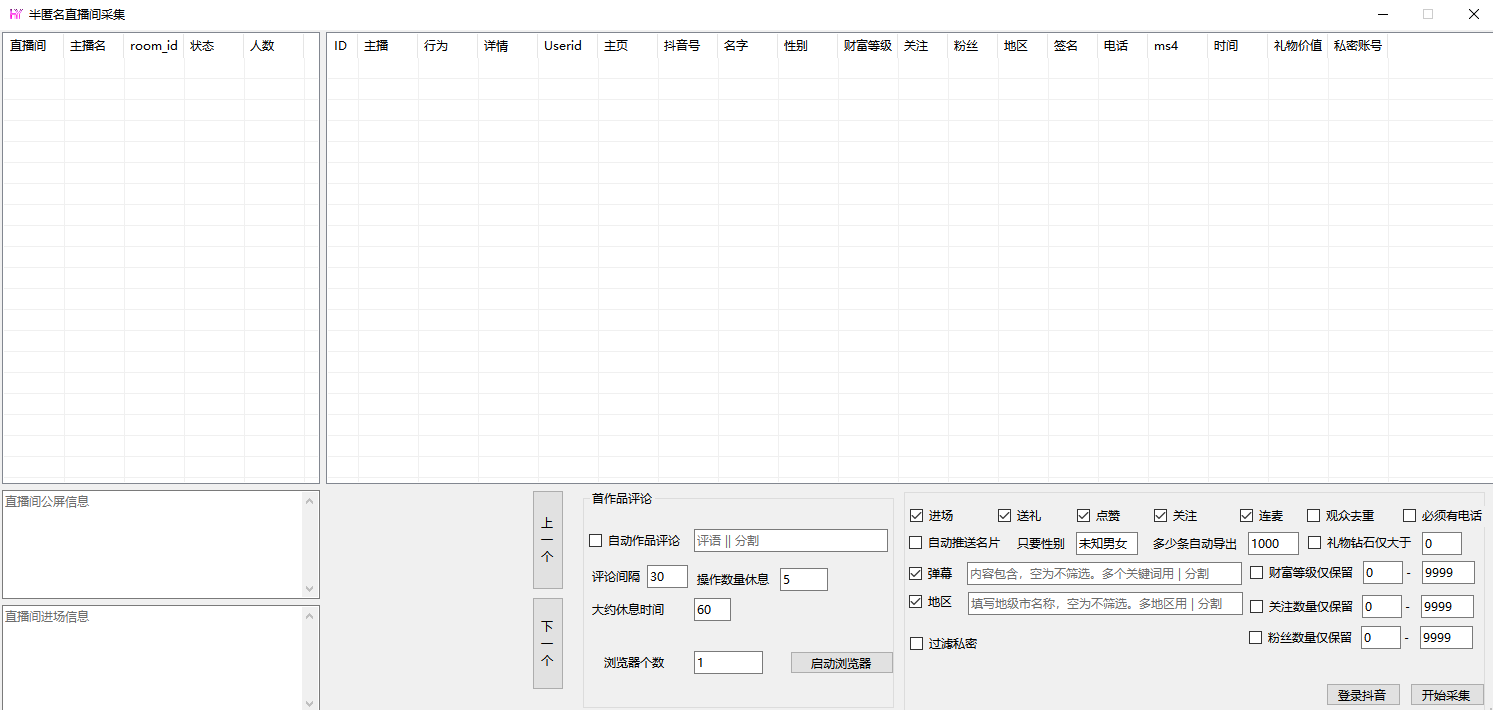Click the 下一个 button
The width and height of the screenshot is (1493, 710).
[x=547, y=643]
